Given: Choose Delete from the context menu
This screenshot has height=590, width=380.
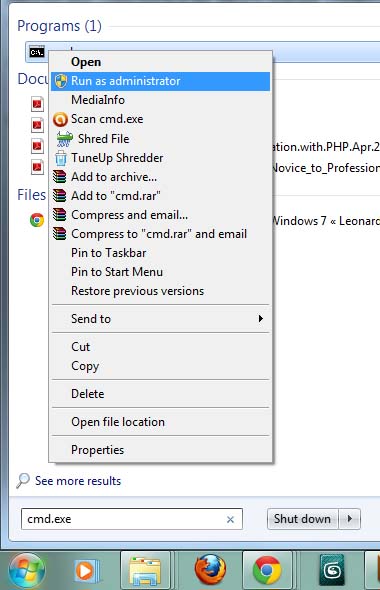Looking at the screenshot, I should [x=161, y=394].
